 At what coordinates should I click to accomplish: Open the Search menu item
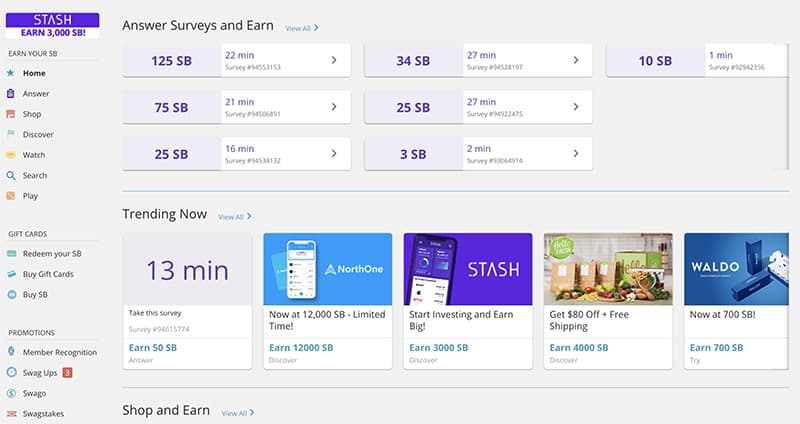35,176
